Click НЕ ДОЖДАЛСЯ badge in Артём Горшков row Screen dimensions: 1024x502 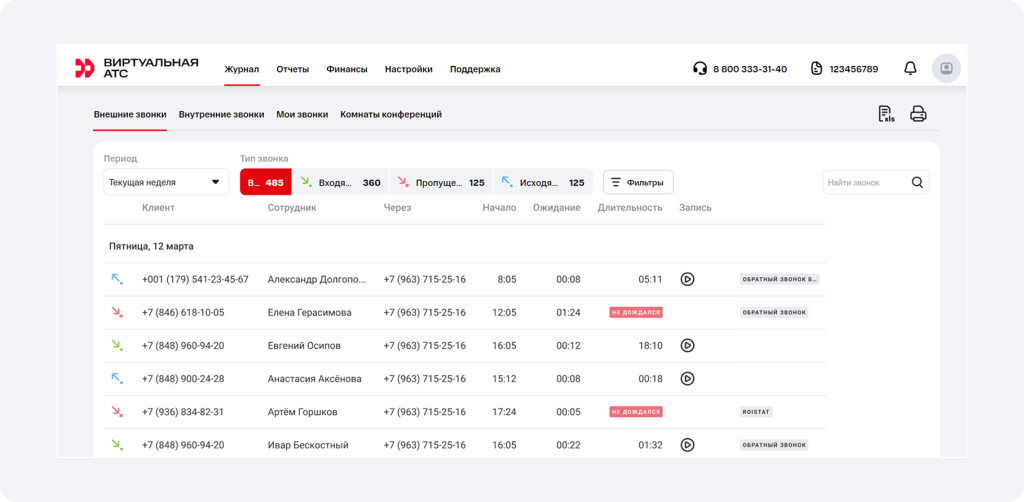(x=636, y=412)
